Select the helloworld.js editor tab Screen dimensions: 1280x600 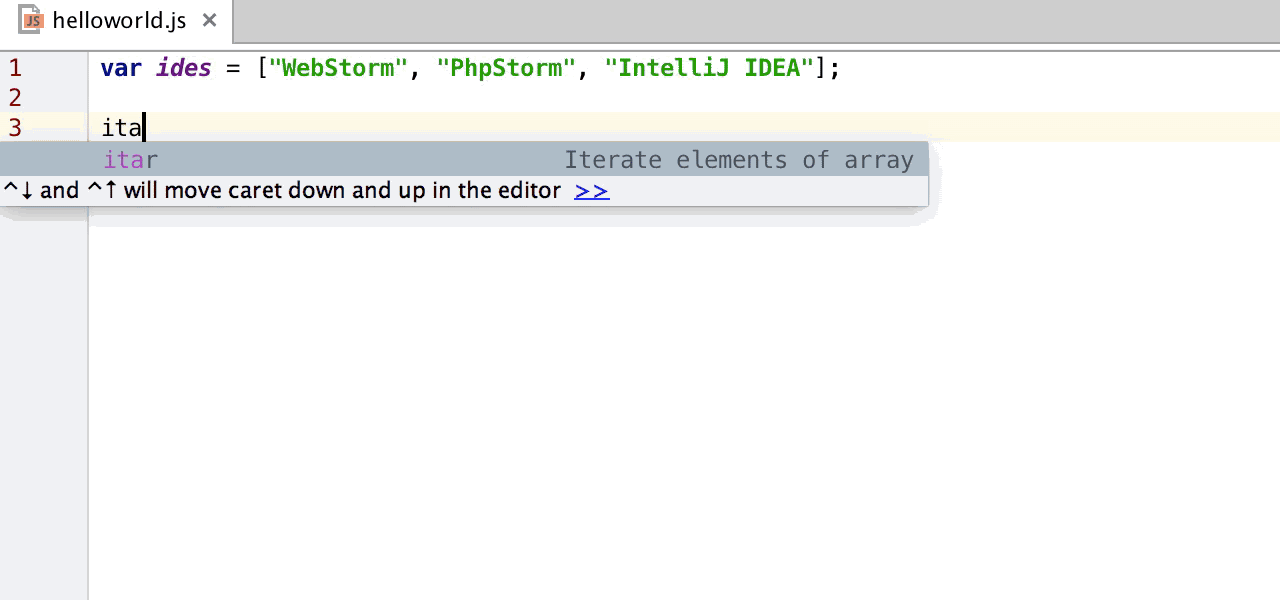click(x=118, y=20)
